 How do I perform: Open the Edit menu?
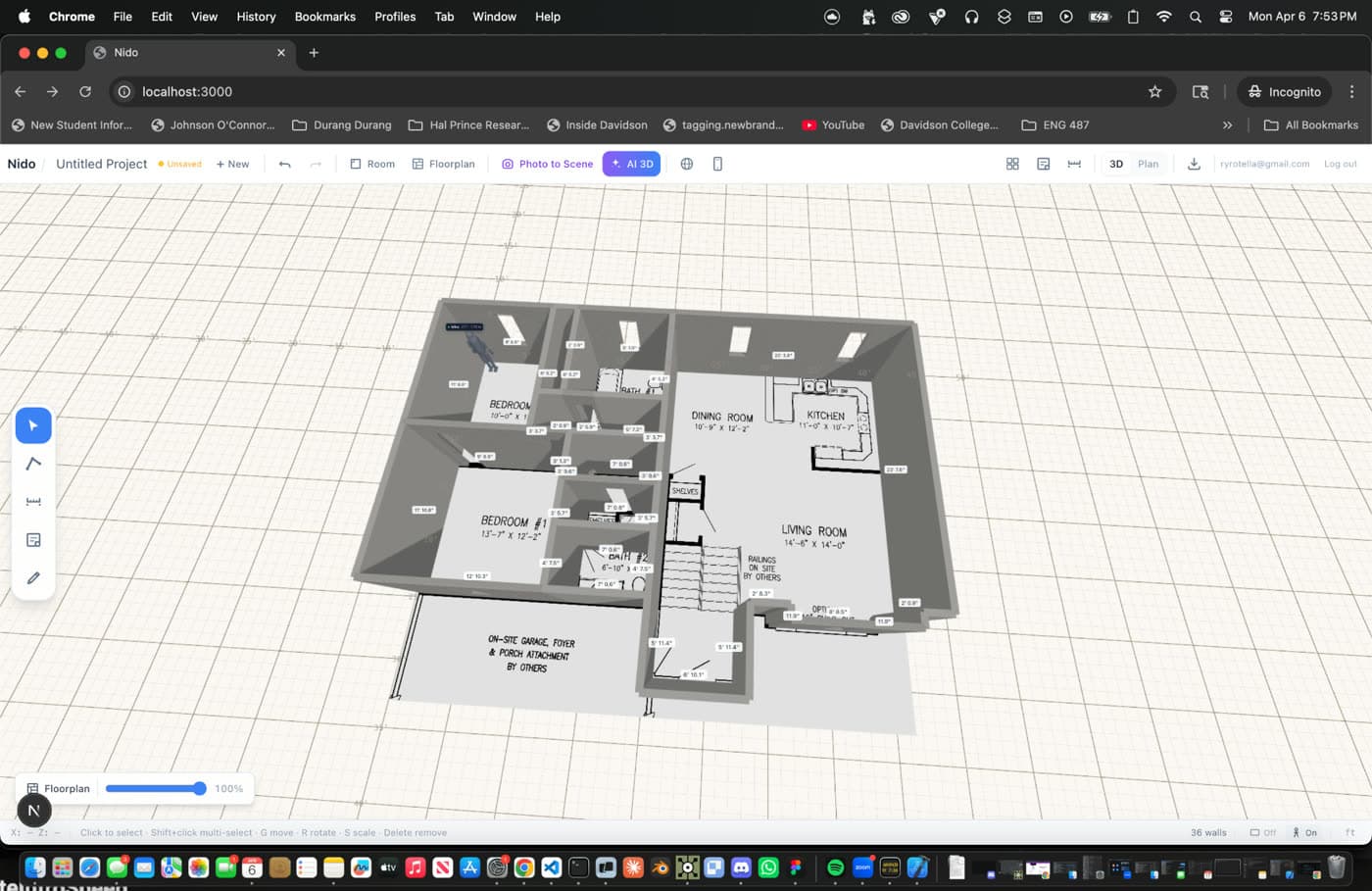pyautogui.click(x=162, y=17)
